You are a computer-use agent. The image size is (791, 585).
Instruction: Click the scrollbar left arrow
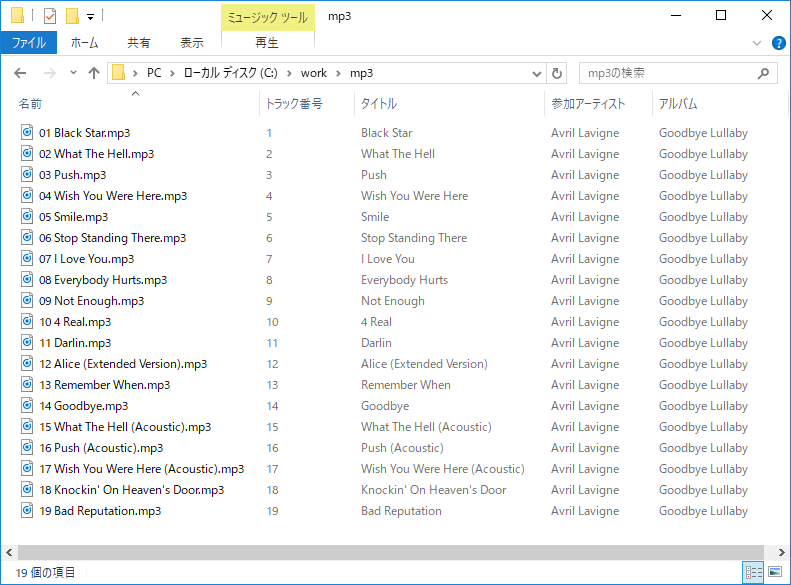(9, 552)
